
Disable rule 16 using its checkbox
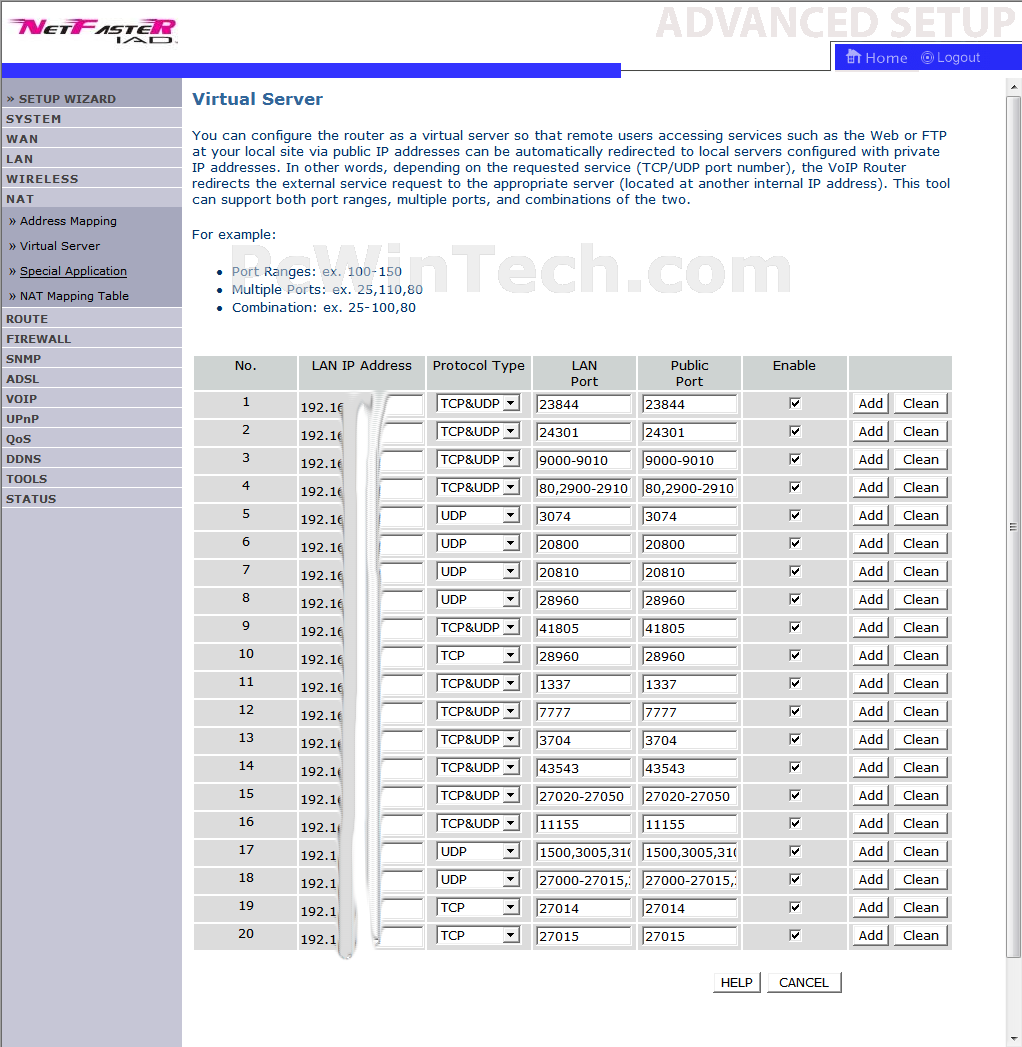click(x=794, y=823)
